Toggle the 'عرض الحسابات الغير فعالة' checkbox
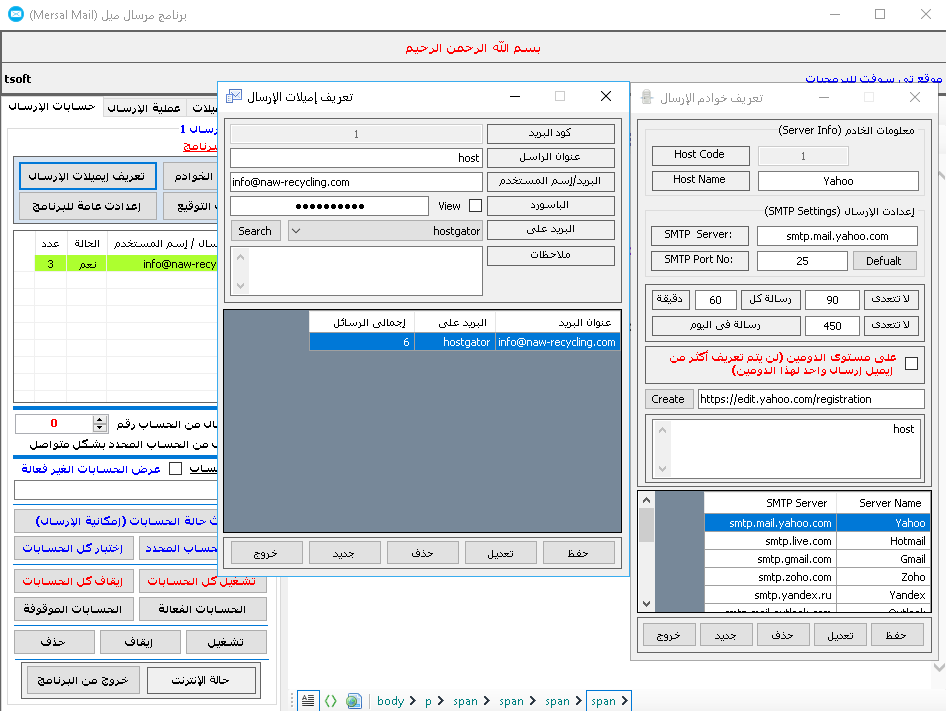946x711 pixels. (x=176, y=469)
